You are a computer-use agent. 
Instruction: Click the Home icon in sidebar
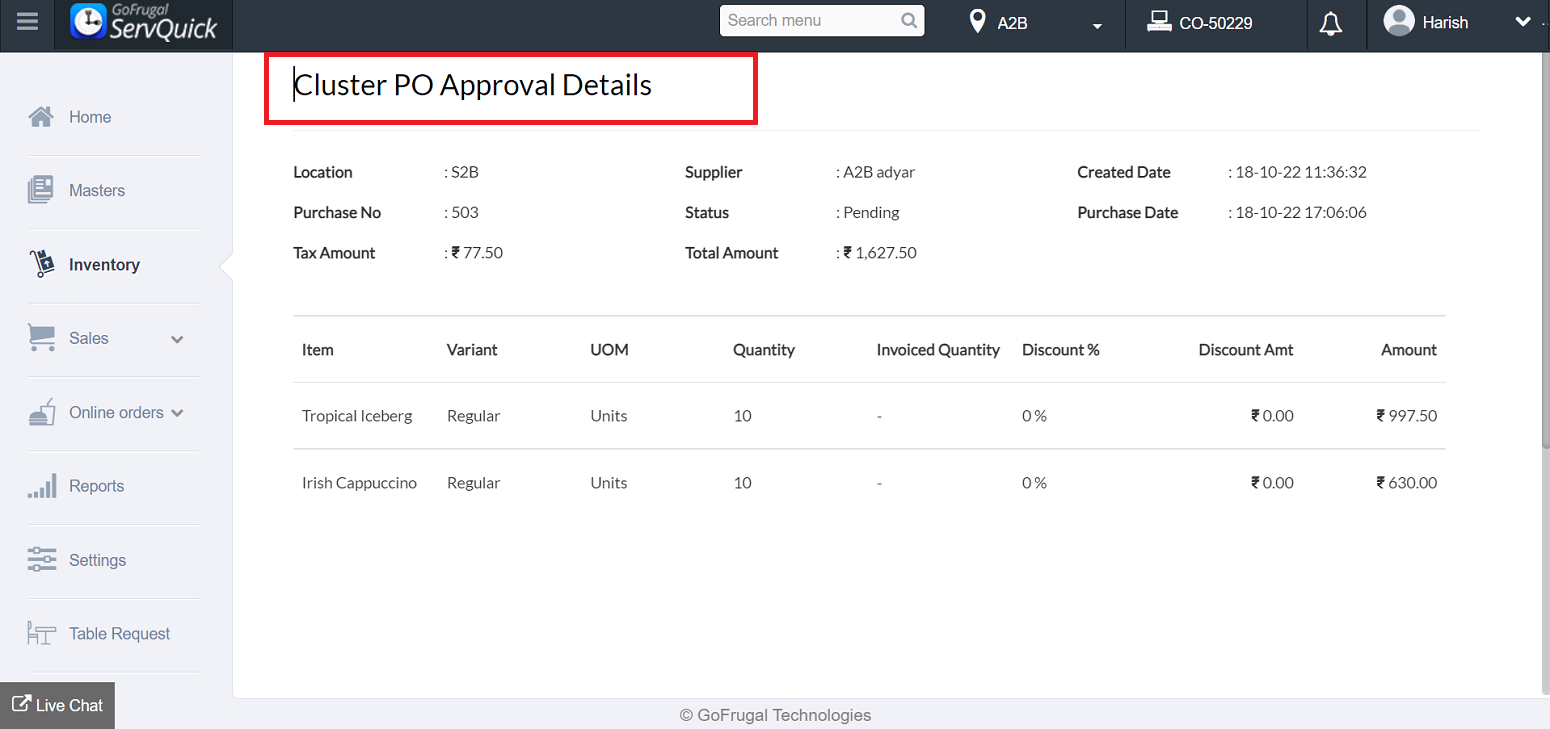point(41,117)
